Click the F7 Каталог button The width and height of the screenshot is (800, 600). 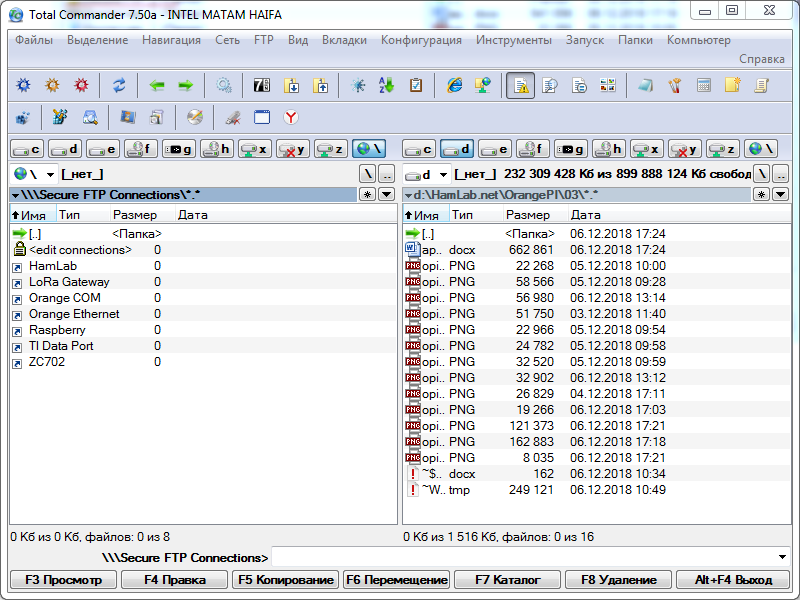click(x=507, y=580)
